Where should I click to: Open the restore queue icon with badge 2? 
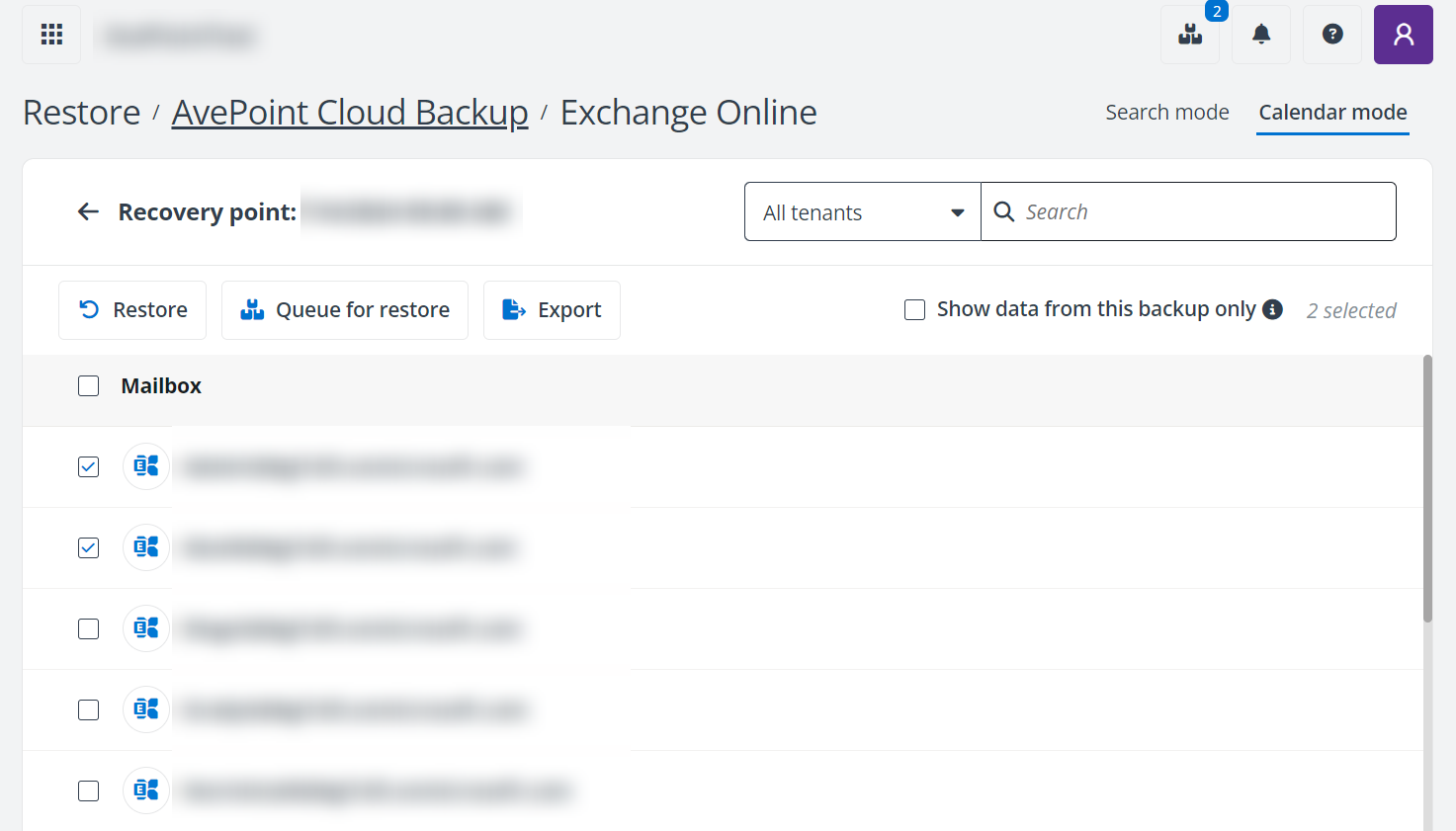point(1189,35)
